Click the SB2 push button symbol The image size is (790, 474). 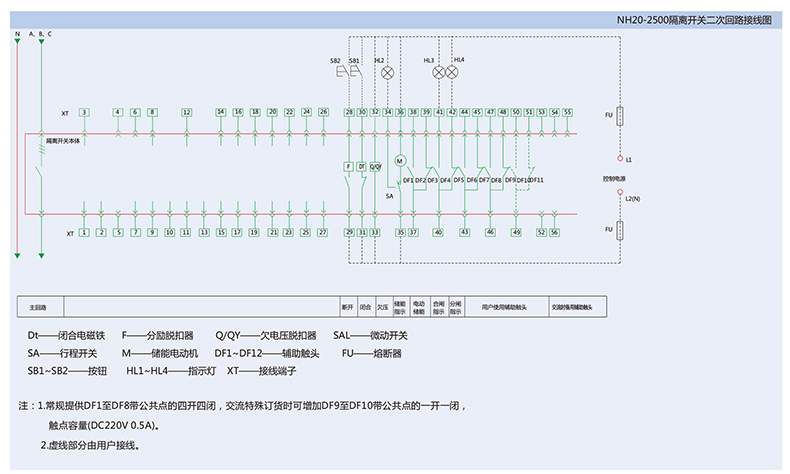[342, 73]
